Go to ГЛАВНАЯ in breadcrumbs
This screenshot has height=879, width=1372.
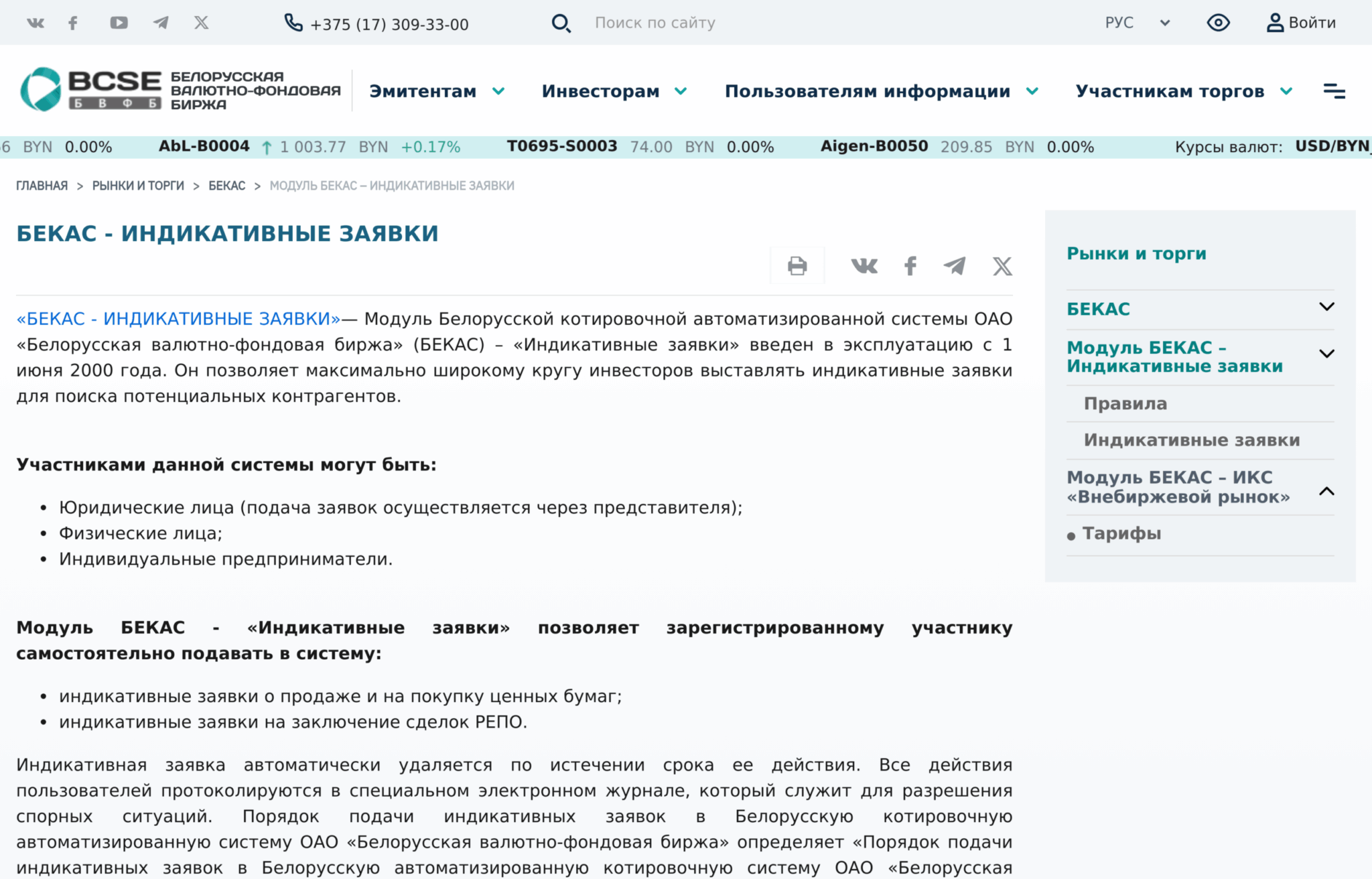[42, 186]
